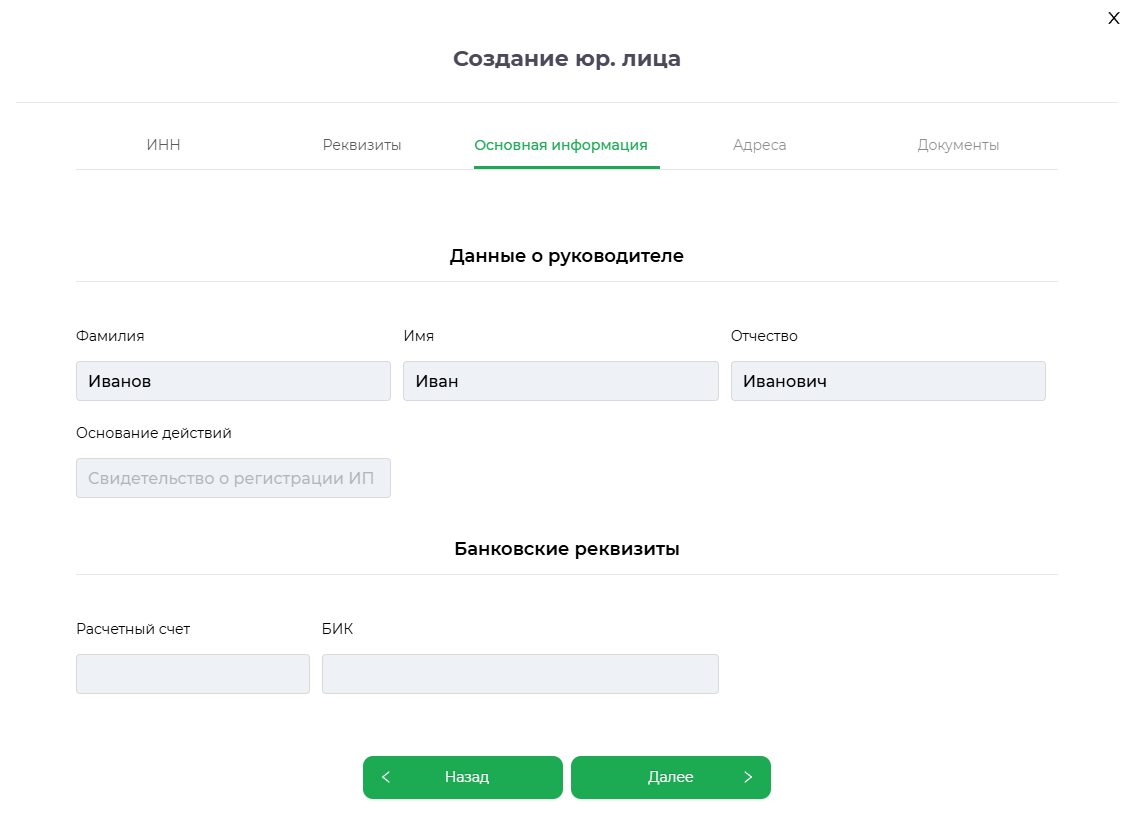This screenshot has height=827, width=1135.
Task: Select the Основная информация tab
Action: (x=561, y=145)
